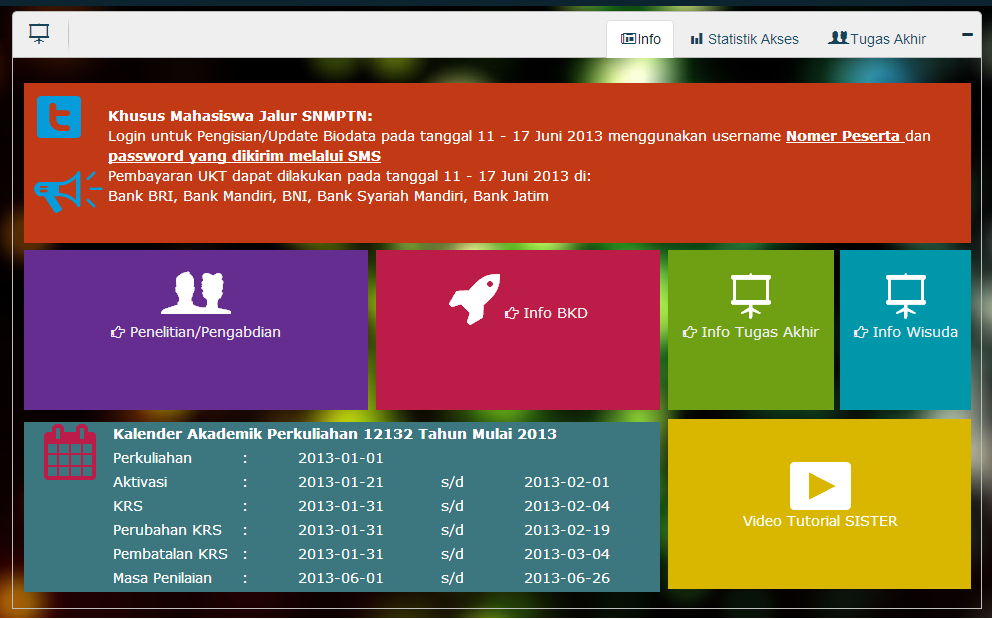Open the Info BKD link
This screenshot has height=619, width=992.
pyautogui.click(x=555, y=313)
